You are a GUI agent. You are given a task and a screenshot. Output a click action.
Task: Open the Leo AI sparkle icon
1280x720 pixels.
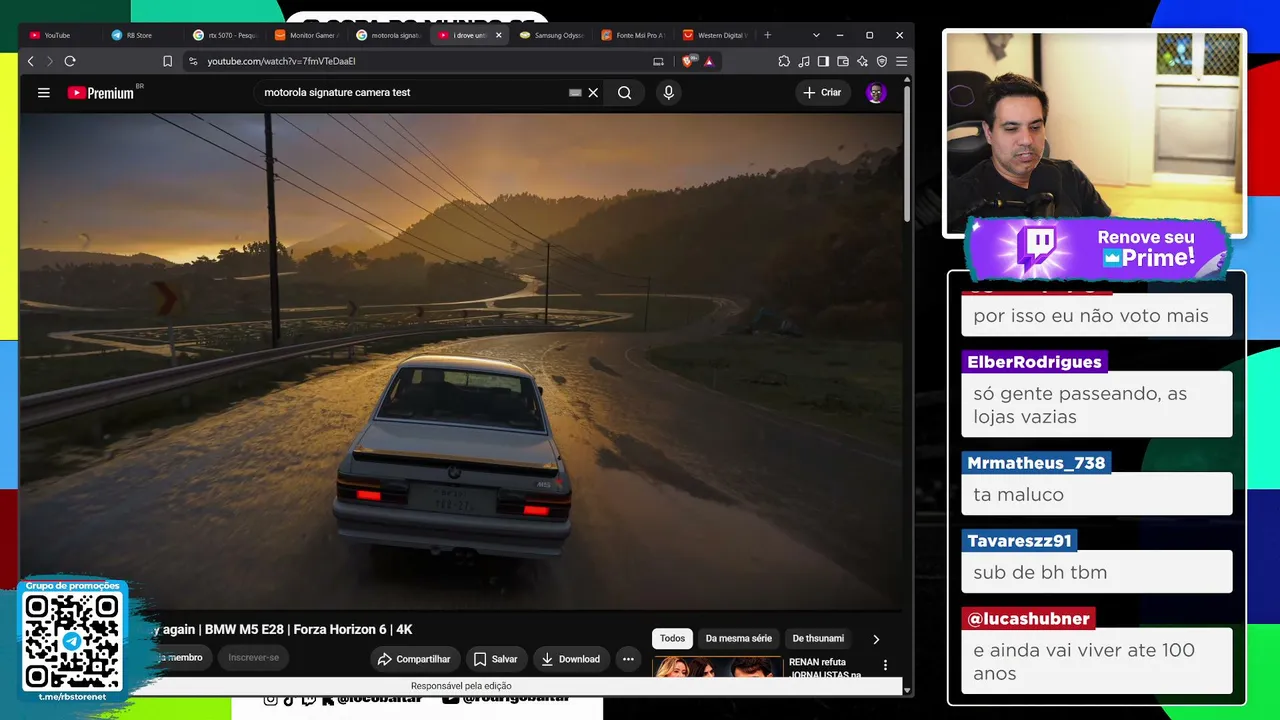(x=862, y=61)
